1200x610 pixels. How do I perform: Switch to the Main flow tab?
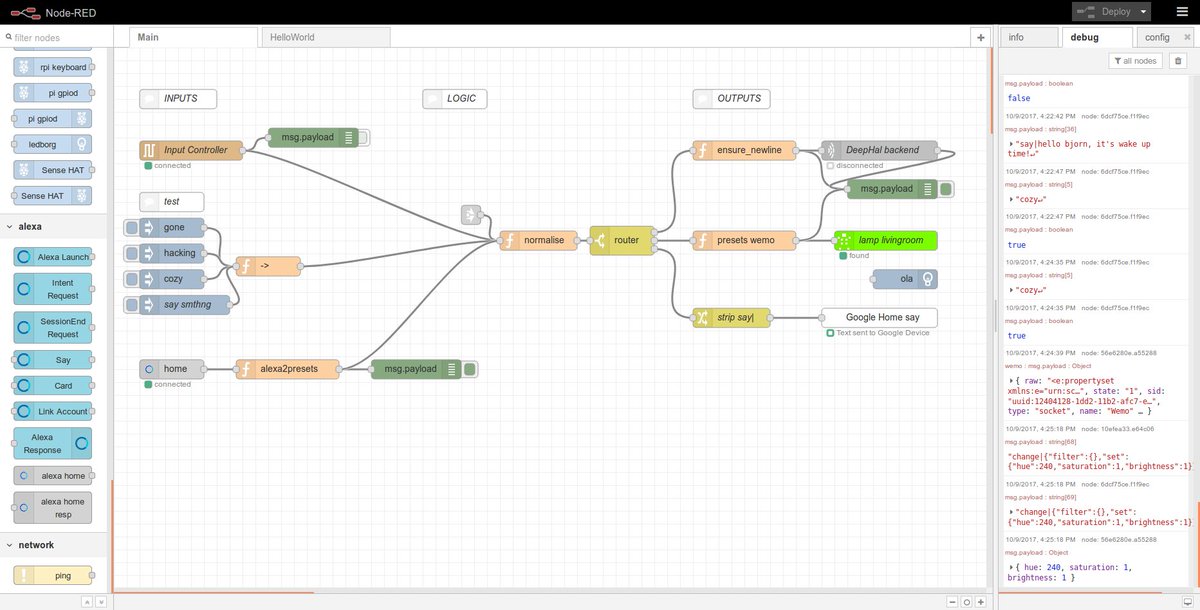[x=194, y=37]
